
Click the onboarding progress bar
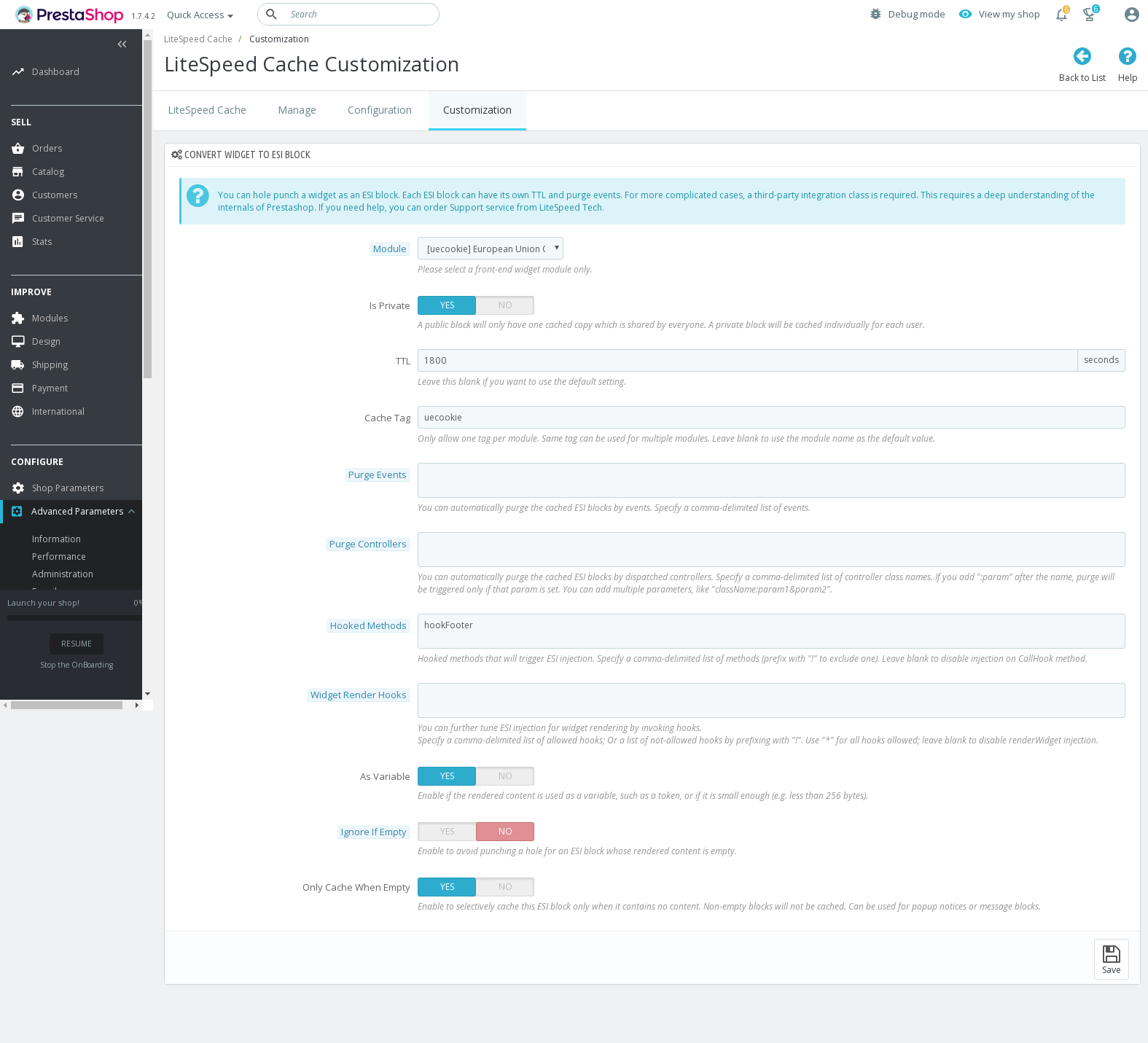click(74, 618)
